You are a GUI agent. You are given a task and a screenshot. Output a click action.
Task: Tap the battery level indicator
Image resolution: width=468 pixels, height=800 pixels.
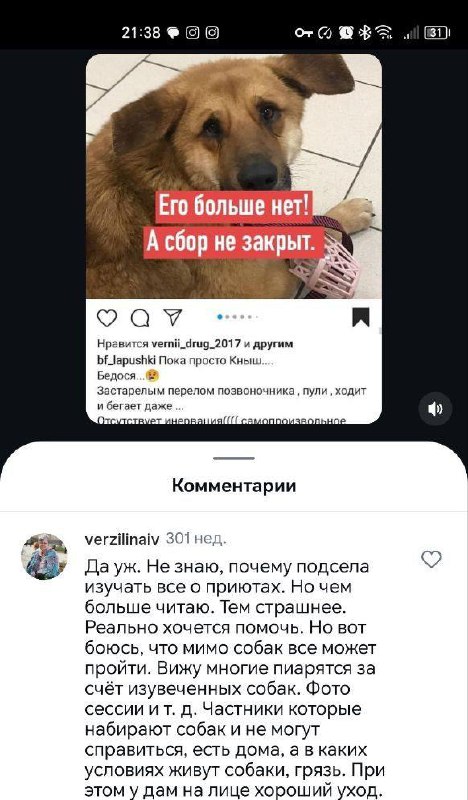point(436,33)
